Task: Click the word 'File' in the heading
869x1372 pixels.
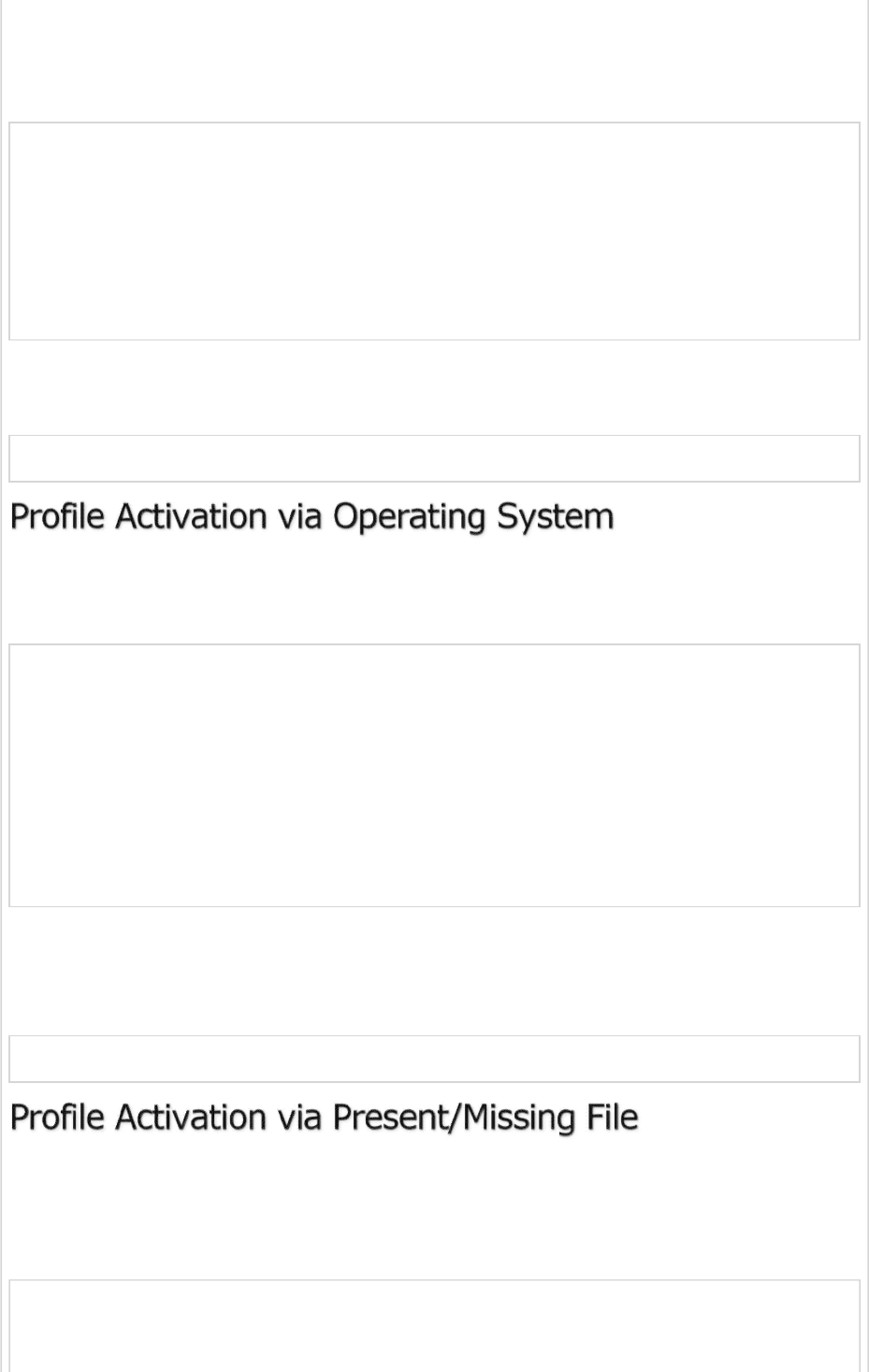Action: pyautogui.click(x=612, y=1118)
